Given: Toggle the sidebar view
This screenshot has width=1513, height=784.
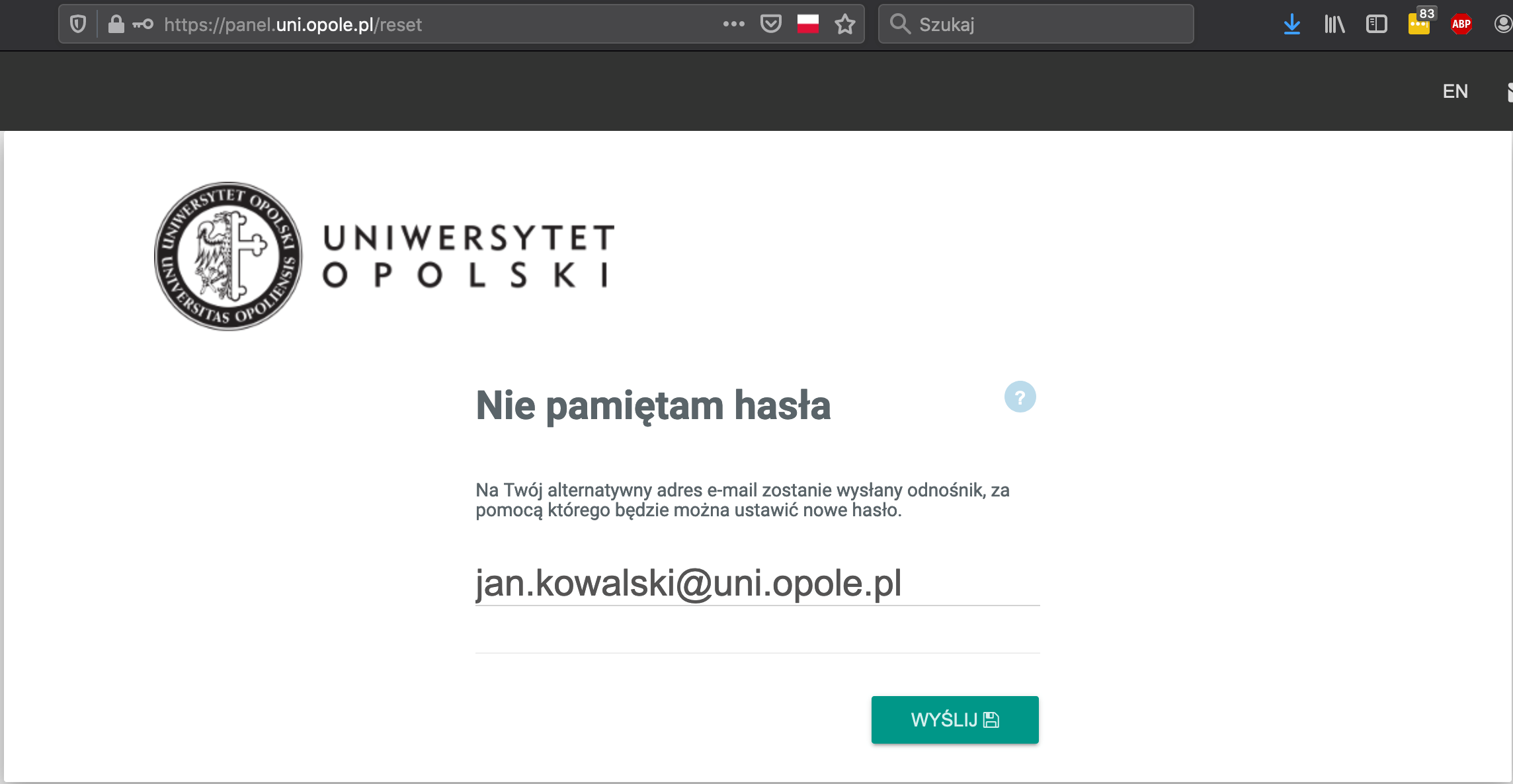Looking at the screenshot, I should (1376, 24).
